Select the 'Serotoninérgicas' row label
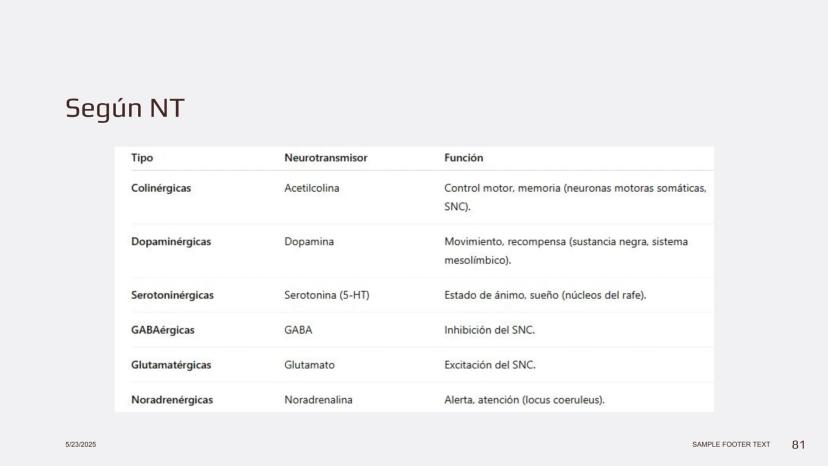Image resolution: width=828 pixels, height=466 pixels. click(172, 295)
